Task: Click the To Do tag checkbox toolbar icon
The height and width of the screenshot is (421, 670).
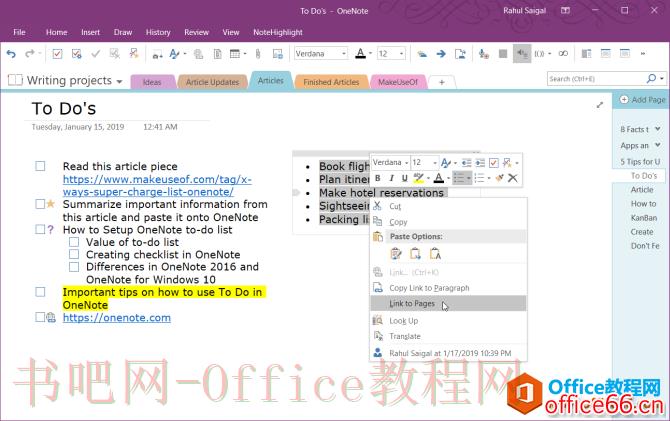Action: (x=57, y=54)
